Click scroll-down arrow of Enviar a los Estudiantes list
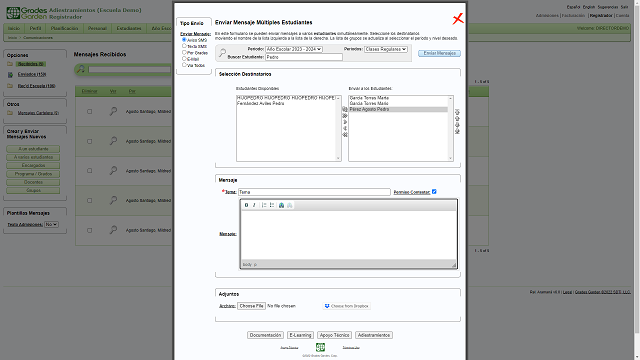640x360 pixels. [450, 158]
